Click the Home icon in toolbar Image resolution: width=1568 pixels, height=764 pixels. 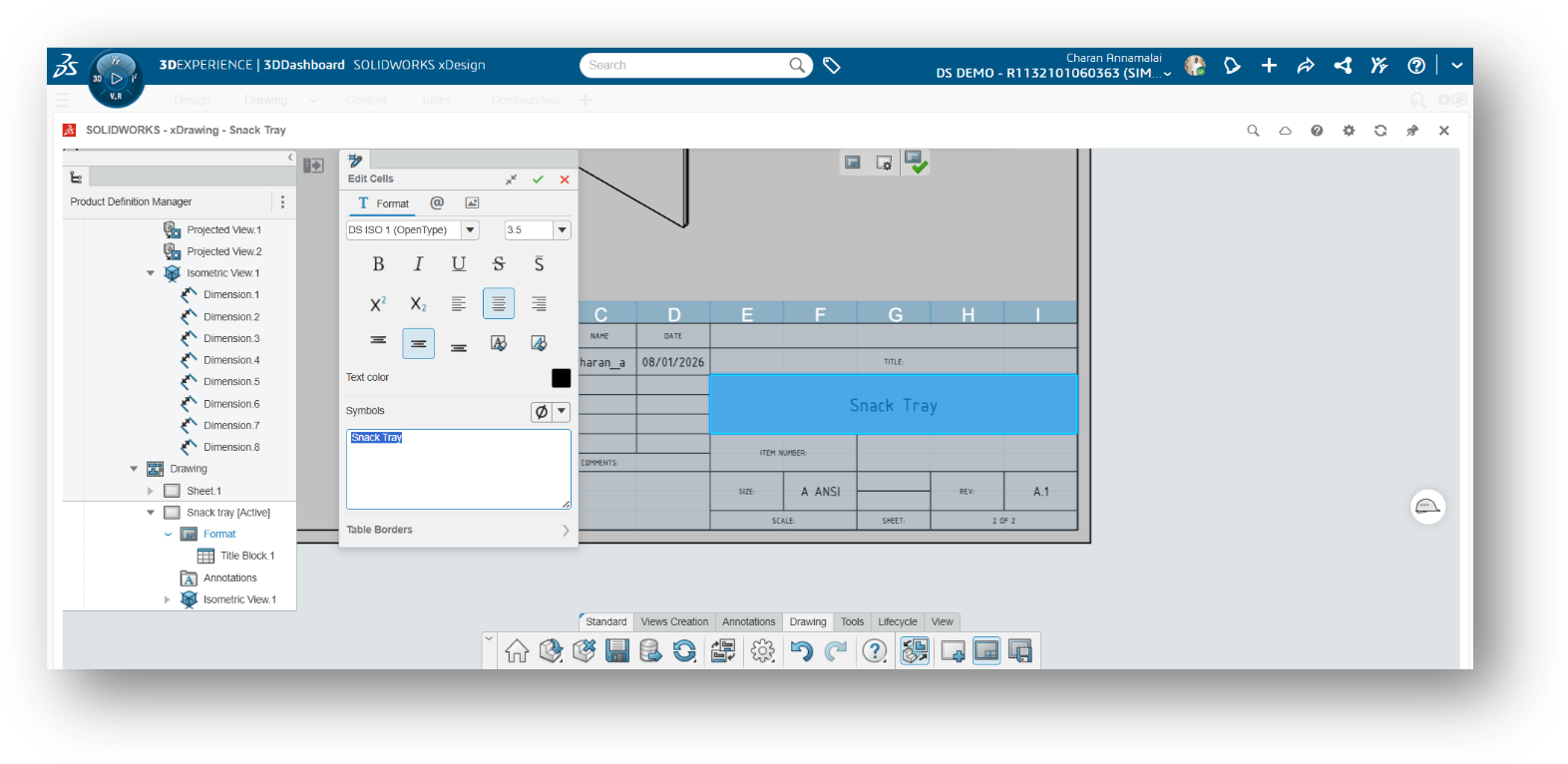click(517, 651)
